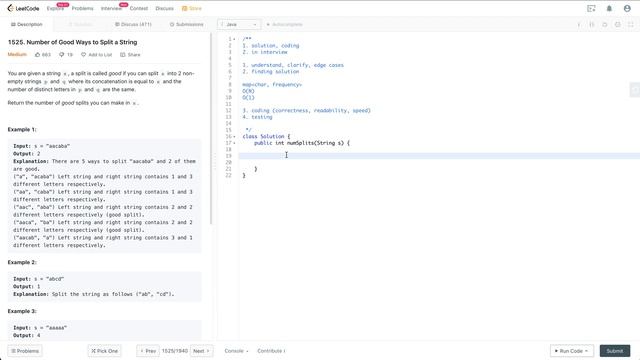Open the Run Code dropdown
This screenshot has height=360, width=640.
pos(571,351)
